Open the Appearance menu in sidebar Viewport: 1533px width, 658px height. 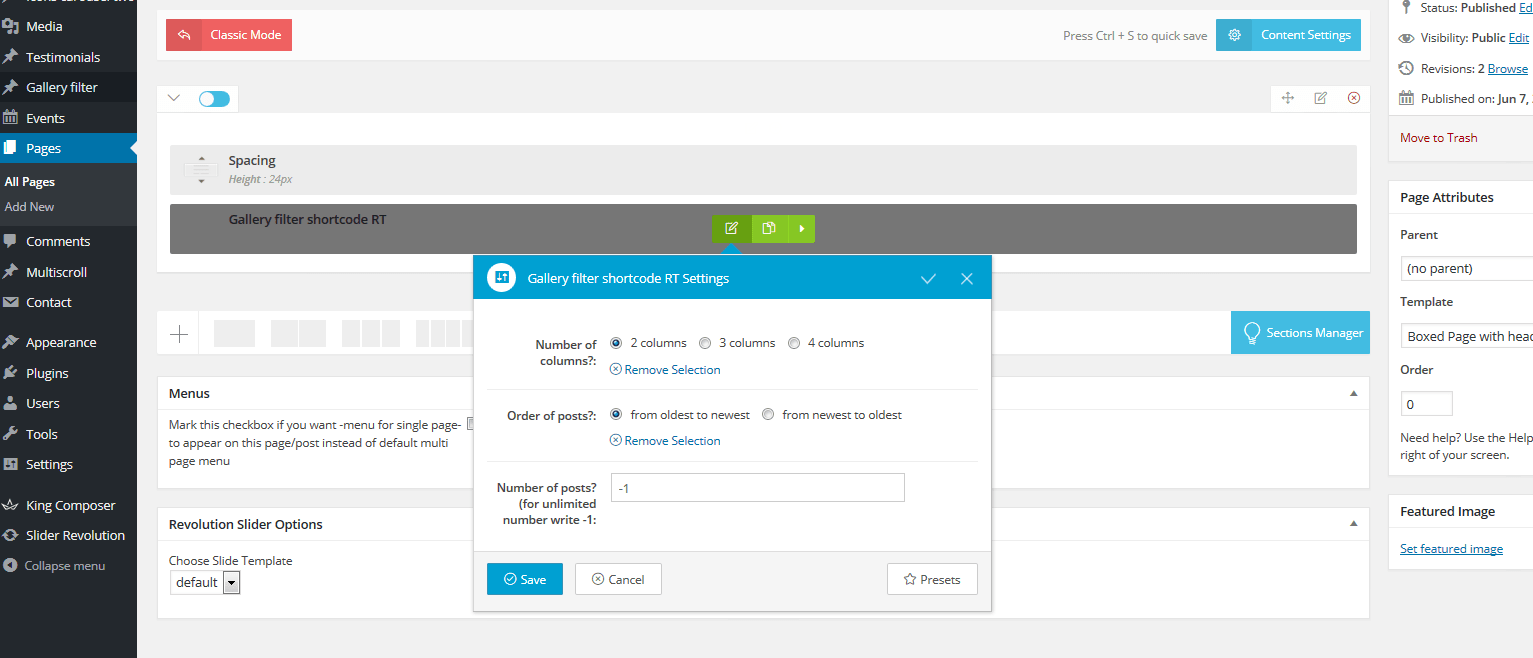click(x=61, y=342)
